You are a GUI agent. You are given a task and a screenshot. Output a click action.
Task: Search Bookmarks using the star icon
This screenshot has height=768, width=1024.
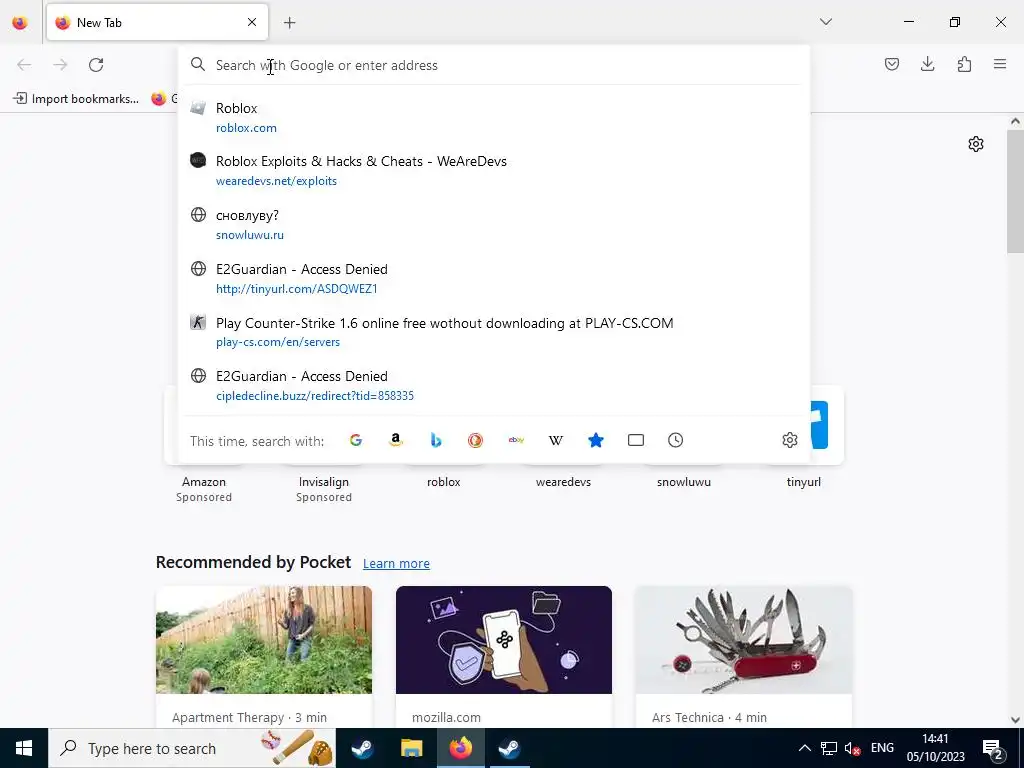[x=596, y=440]
